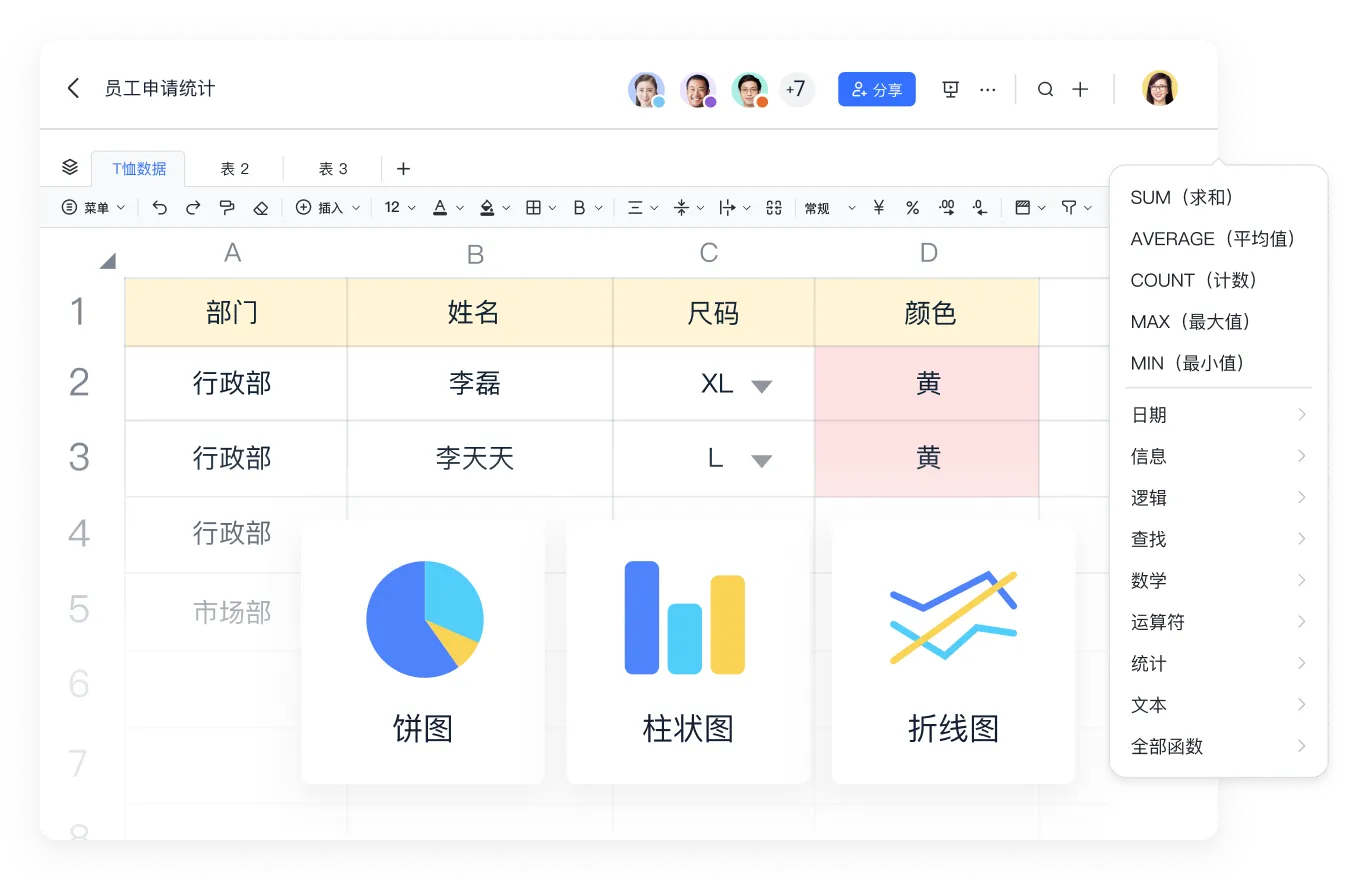Open the size dropdown for 李天天's row
The height and width of the screenshot is (880, 1368).
(761, 461)
